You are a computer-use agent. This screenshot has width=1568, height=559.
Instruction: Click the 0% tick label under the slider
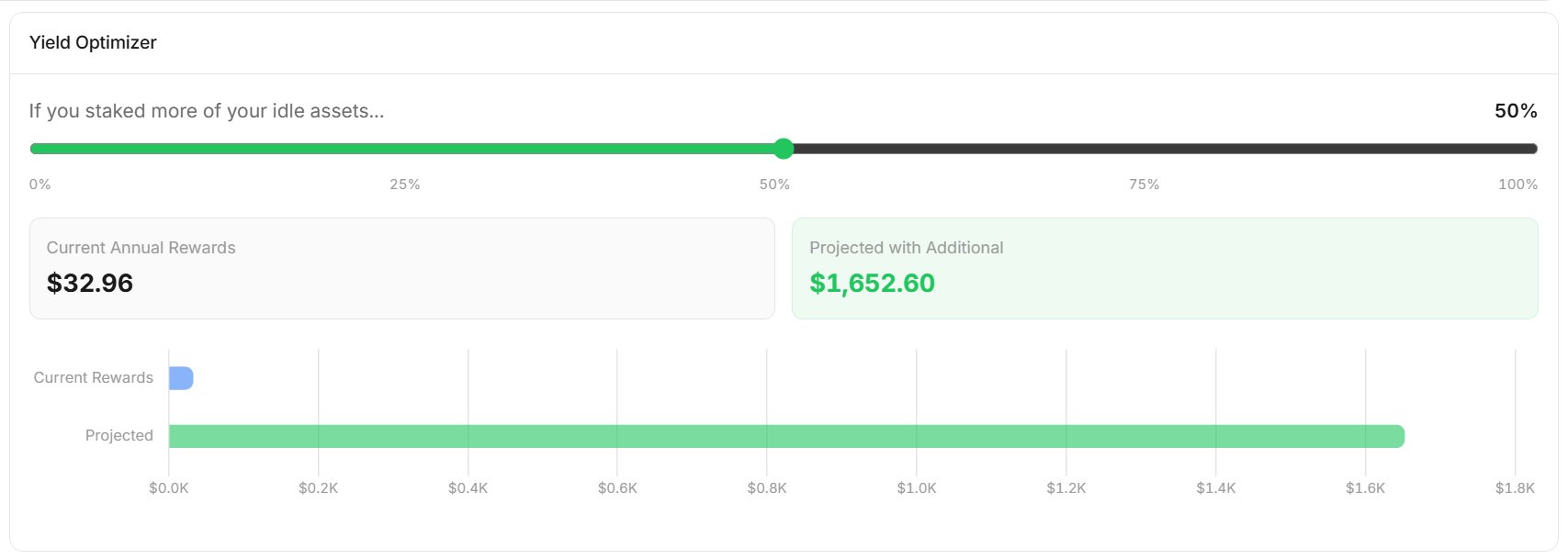point(40,184)
